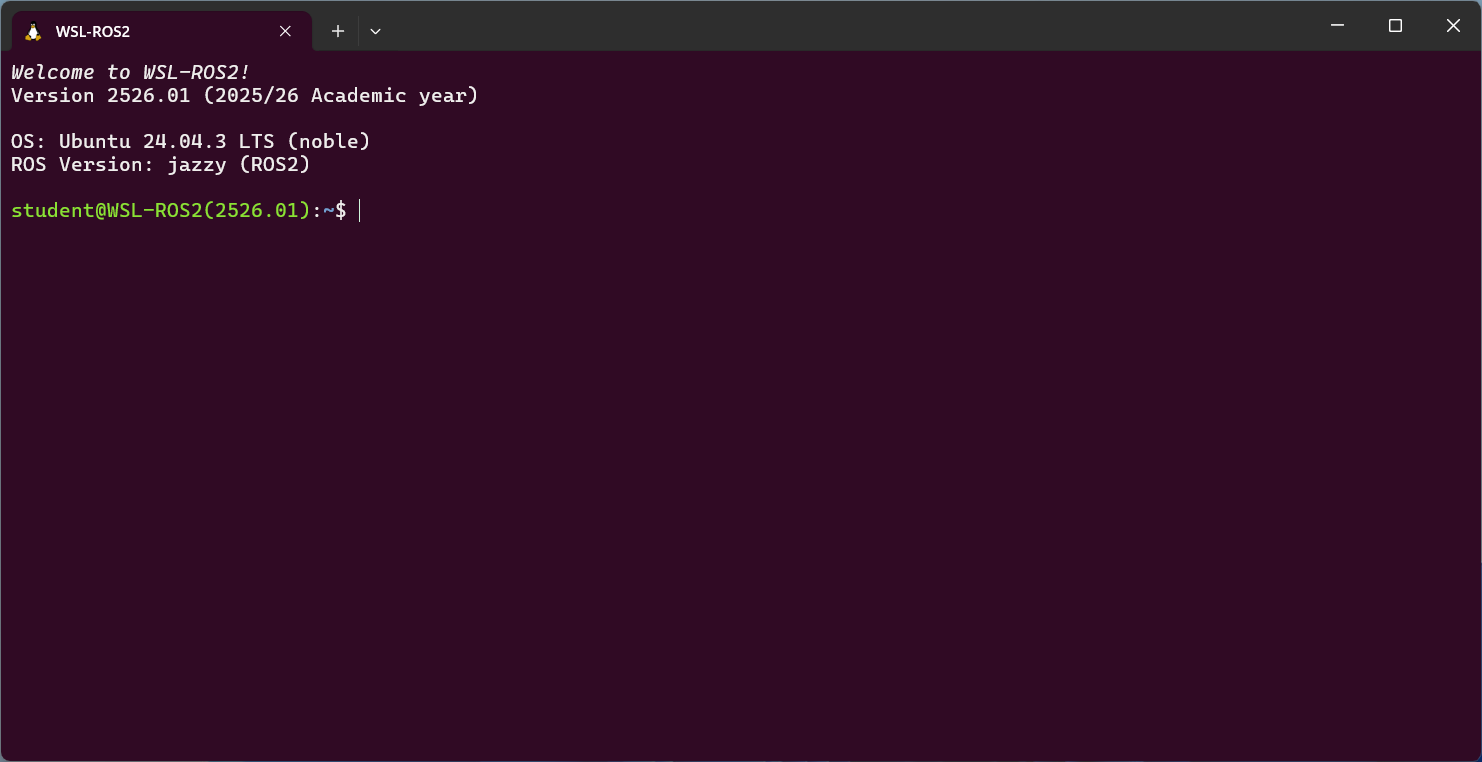Maximize the terminal window
The width and height of the screenshot is (1482, 762).
1395,26
